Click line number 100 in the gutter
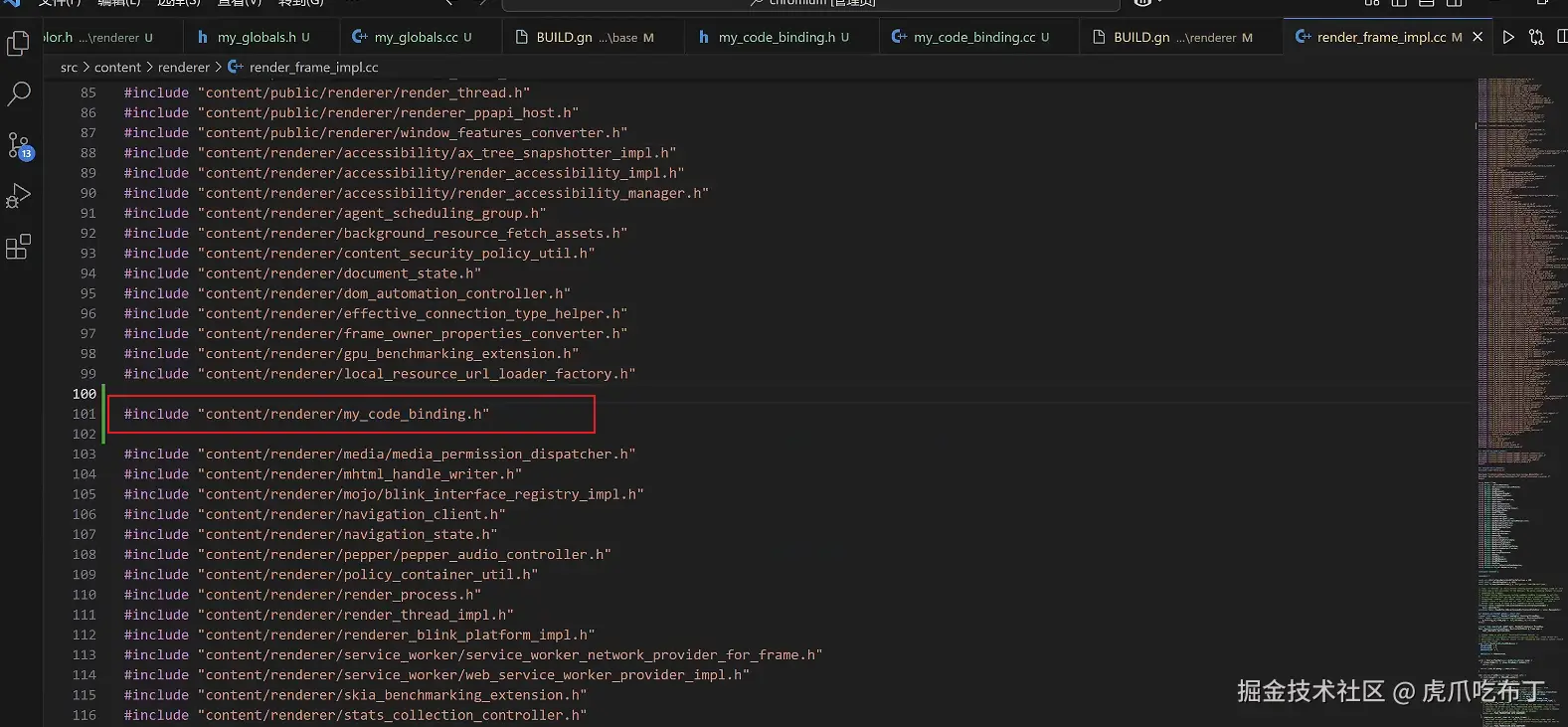Viewport: 1568px width, 727px height. [x=85, y=394]
